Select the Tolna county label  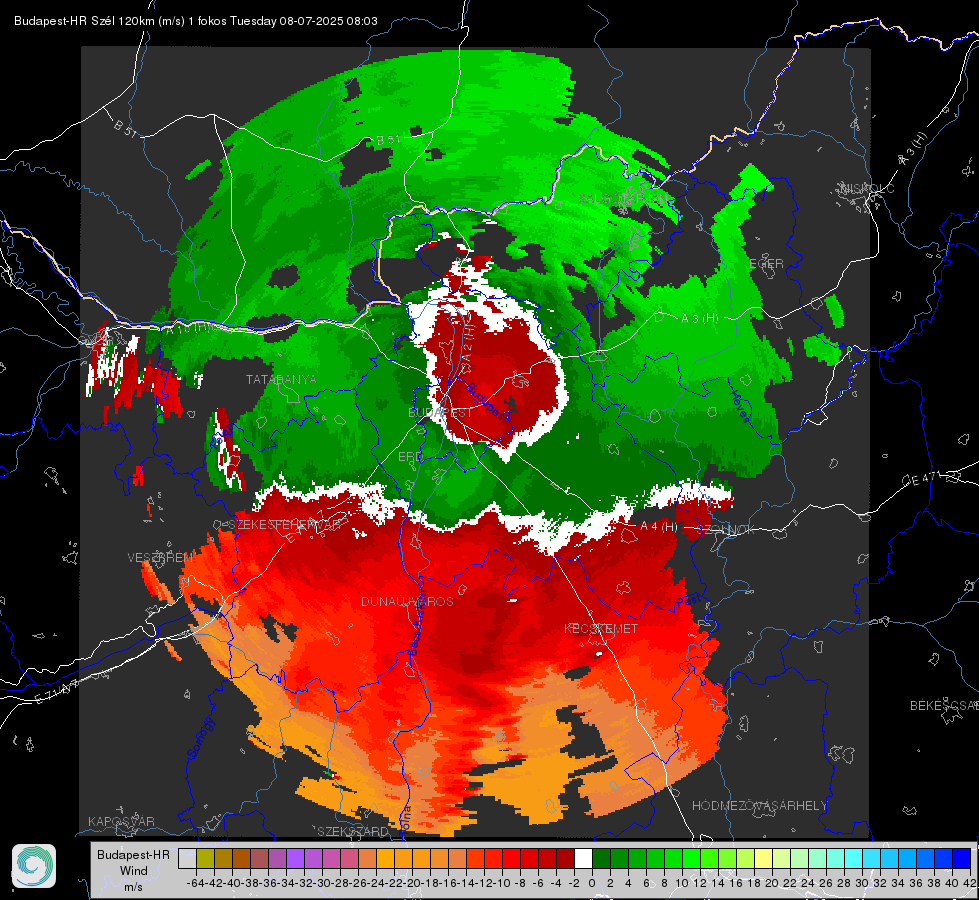(x=405, y=819)
